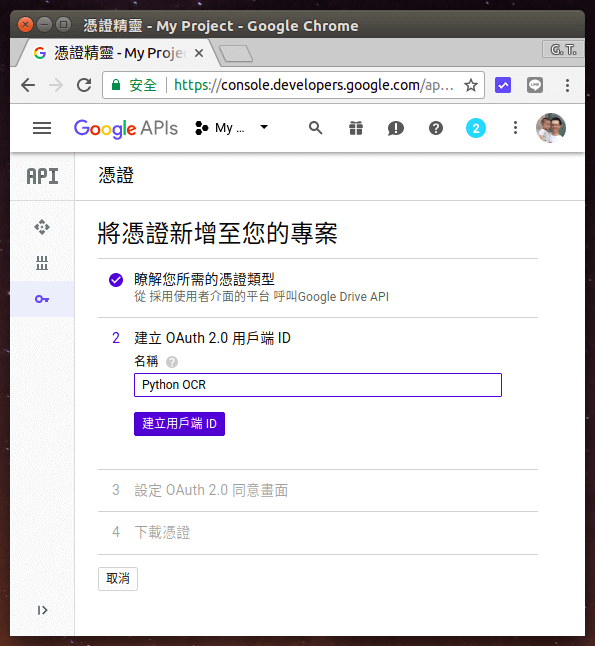Open the search magnifier in the console header

316,128
